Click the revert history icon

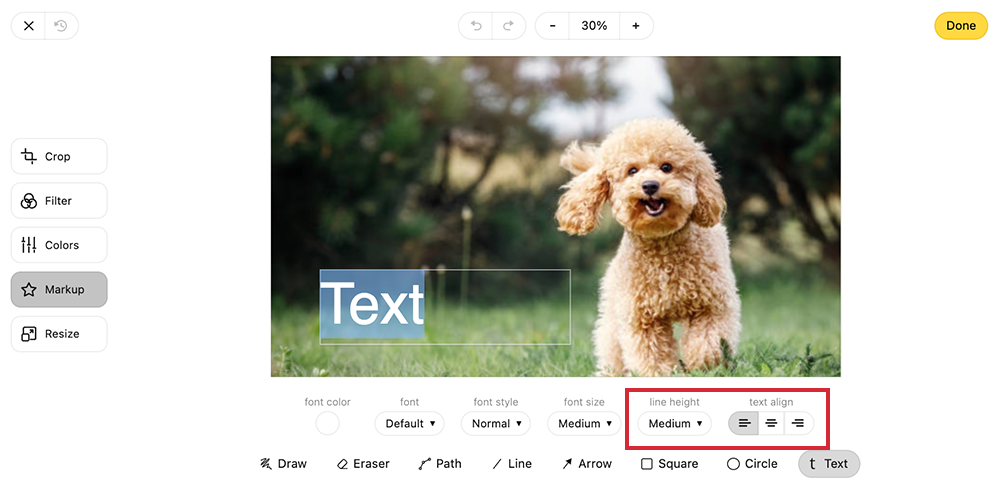[61, 26]
